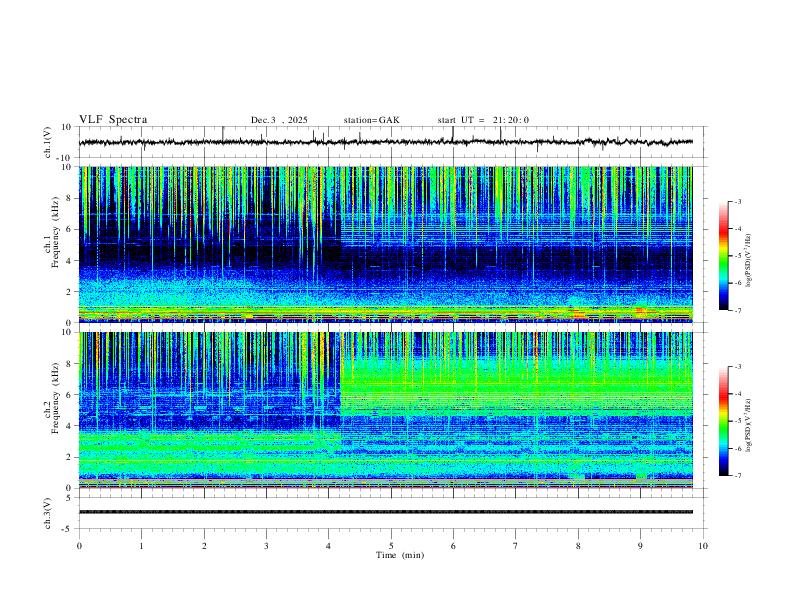Screen dimensions: 792x612
Task: Click tick label '5' on the Time axis
Action: tap(391, 546)
